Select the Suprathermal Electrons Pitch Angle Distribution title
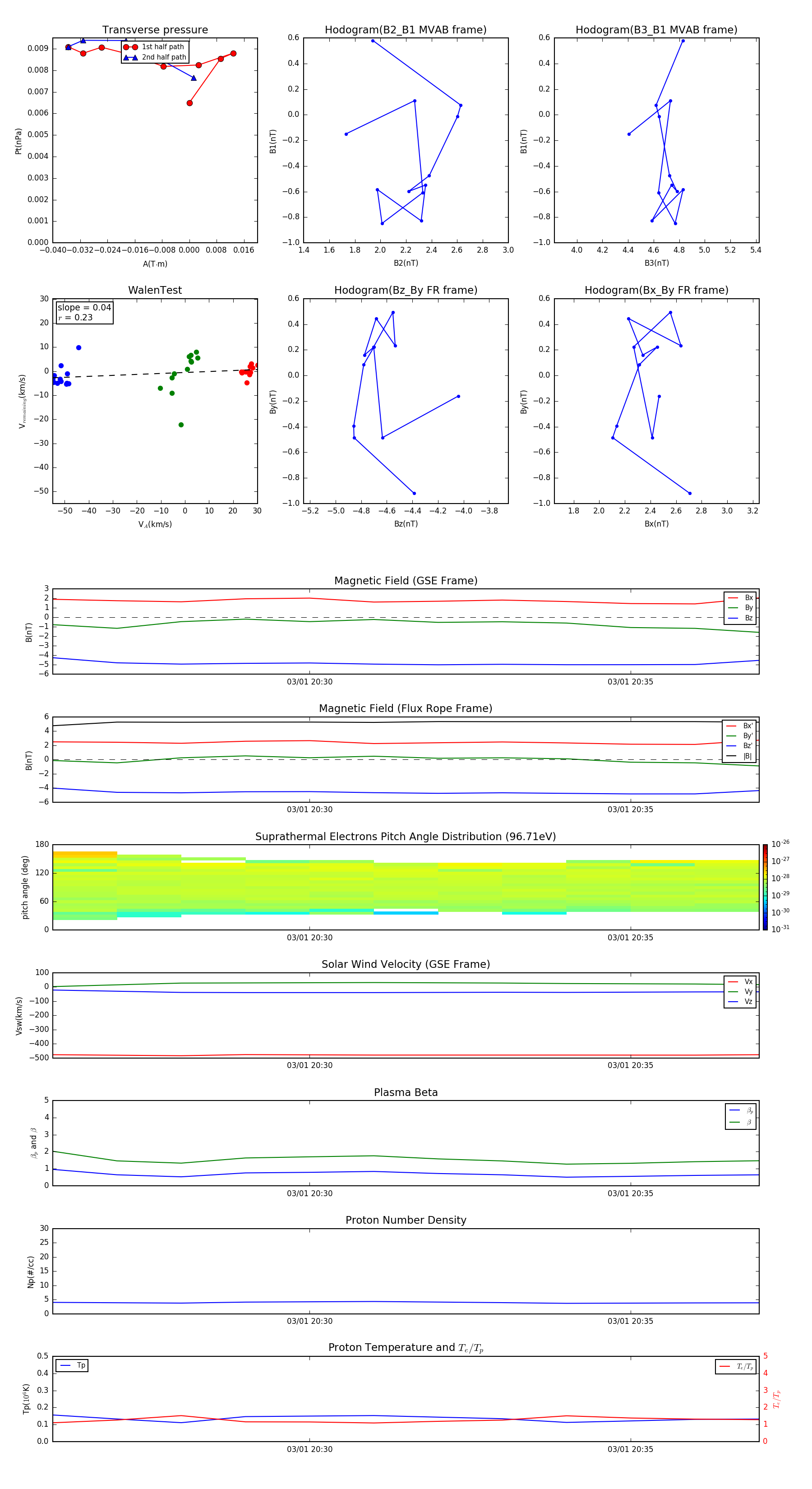The image size is (812, 1489). [x=406, y=837]
